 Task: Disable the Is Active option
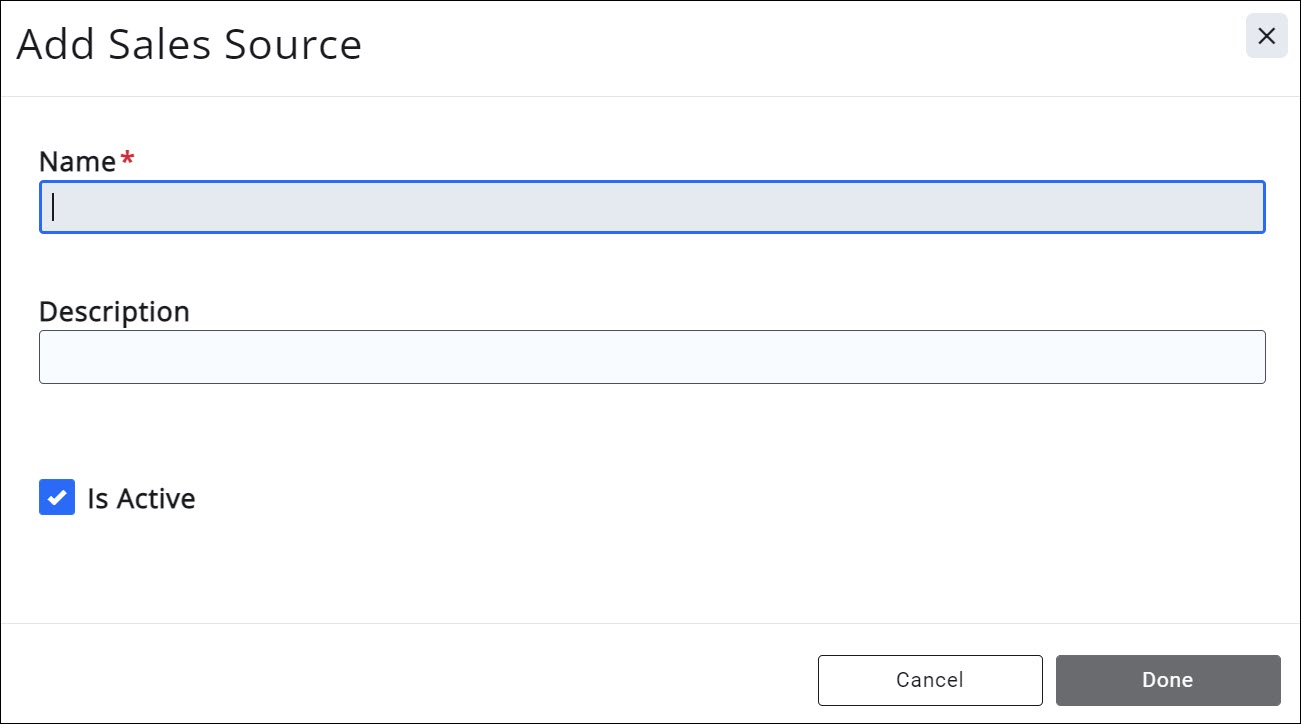click(x=57, y=497)
